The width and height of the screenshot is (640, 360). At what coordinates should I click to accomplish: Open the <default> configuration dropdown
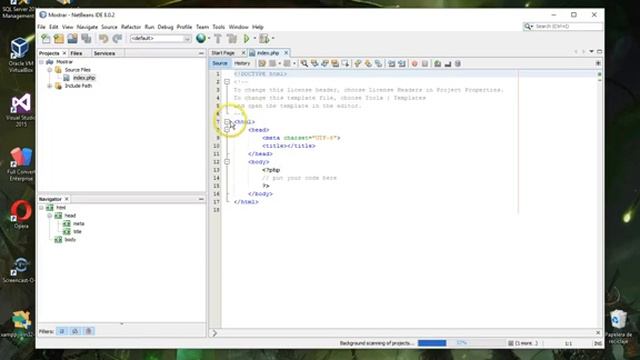tap(160, 38)
